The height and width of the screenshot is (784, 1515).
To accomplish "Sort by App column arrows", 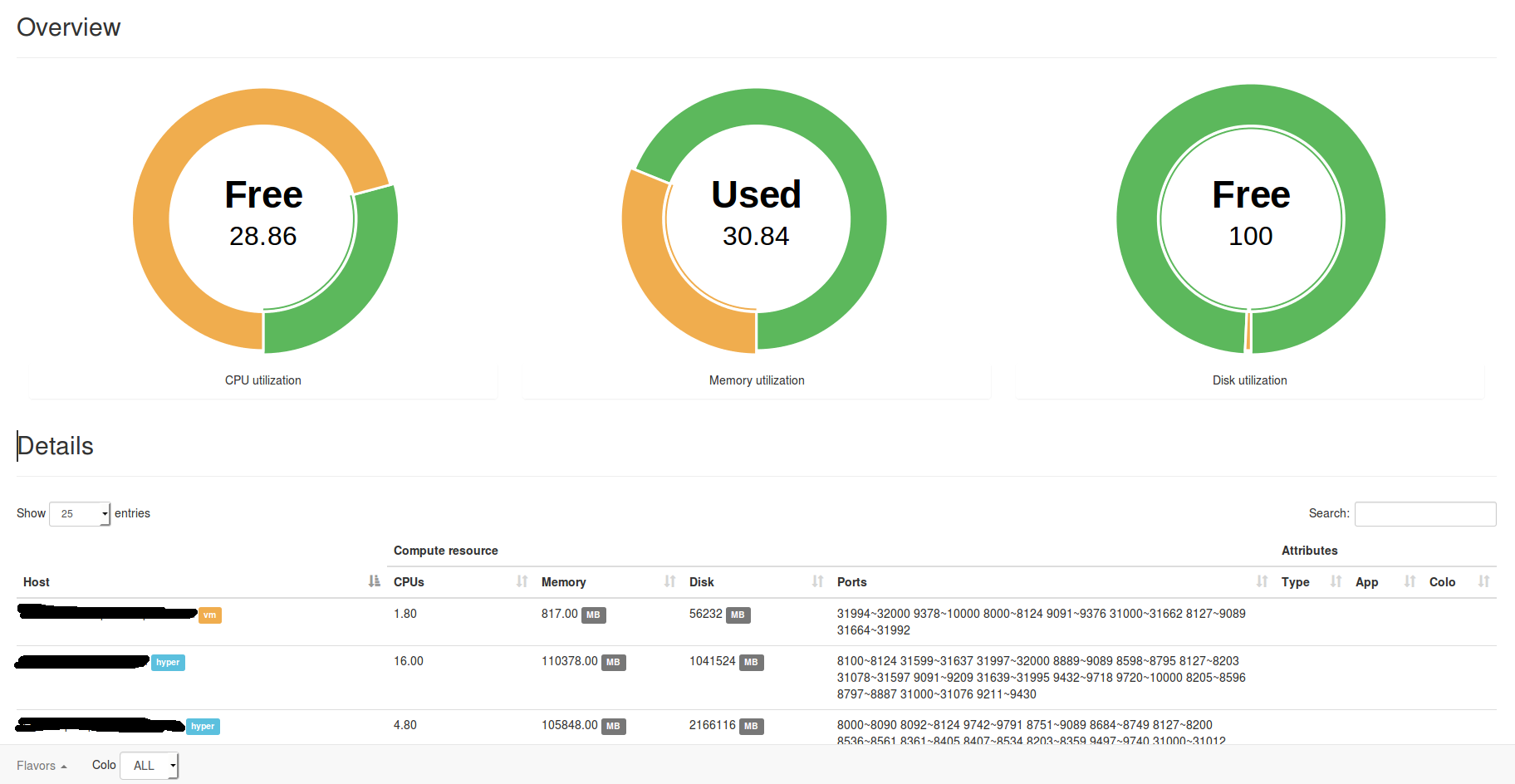I will point(1410,581).
